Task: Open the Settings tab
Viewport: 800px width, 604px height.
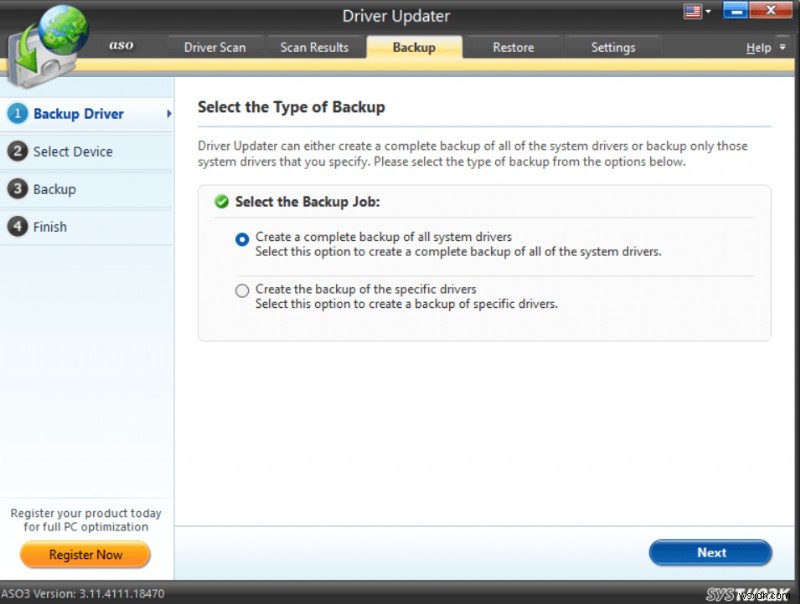Action: point(613,46)
